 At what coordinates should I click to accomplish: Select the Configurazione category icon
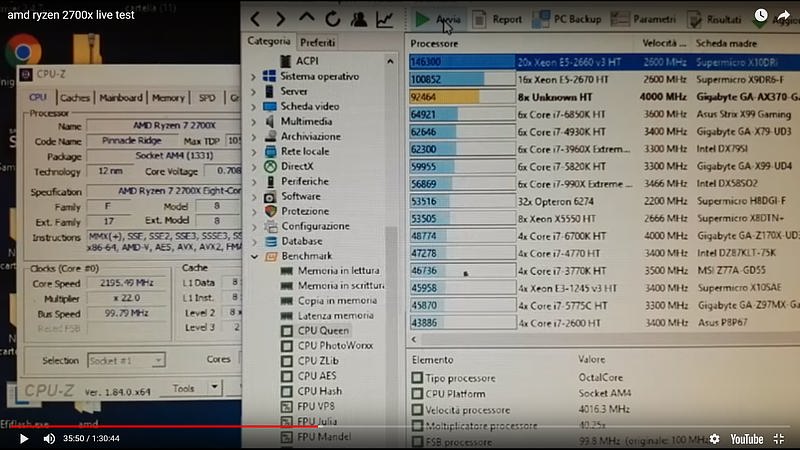pos(270,226)
